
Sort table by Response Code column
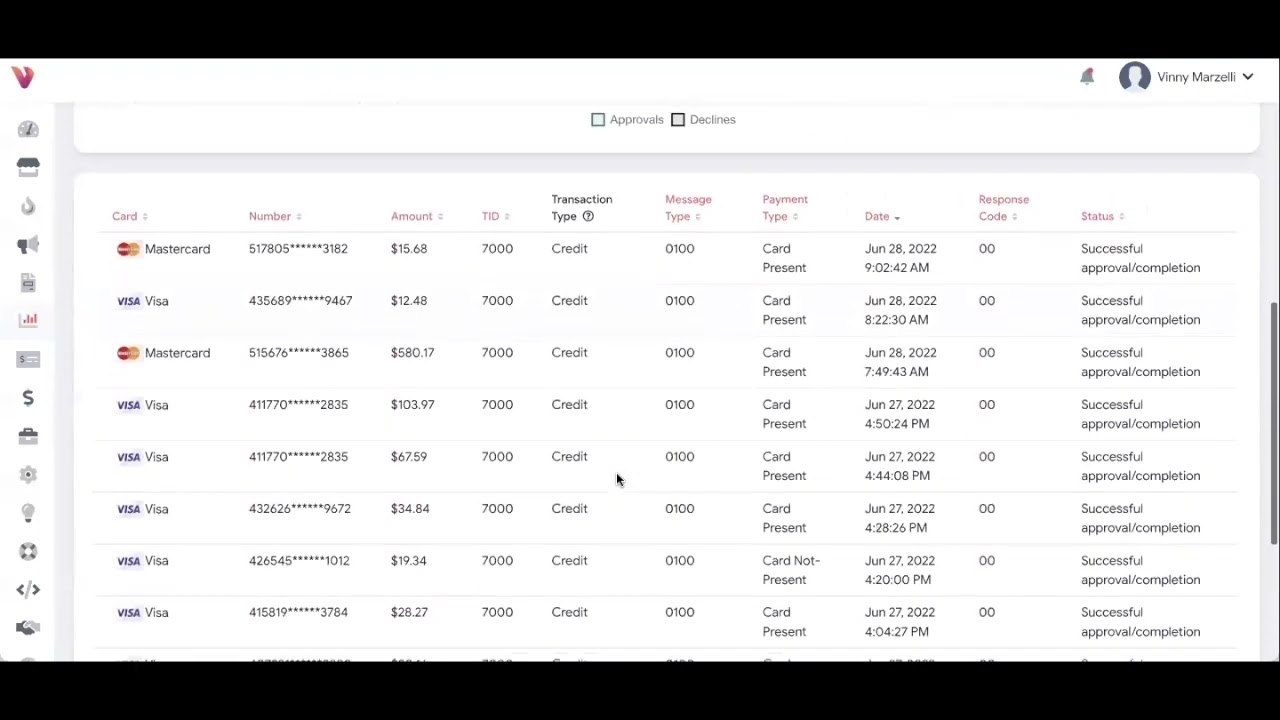1004,208
